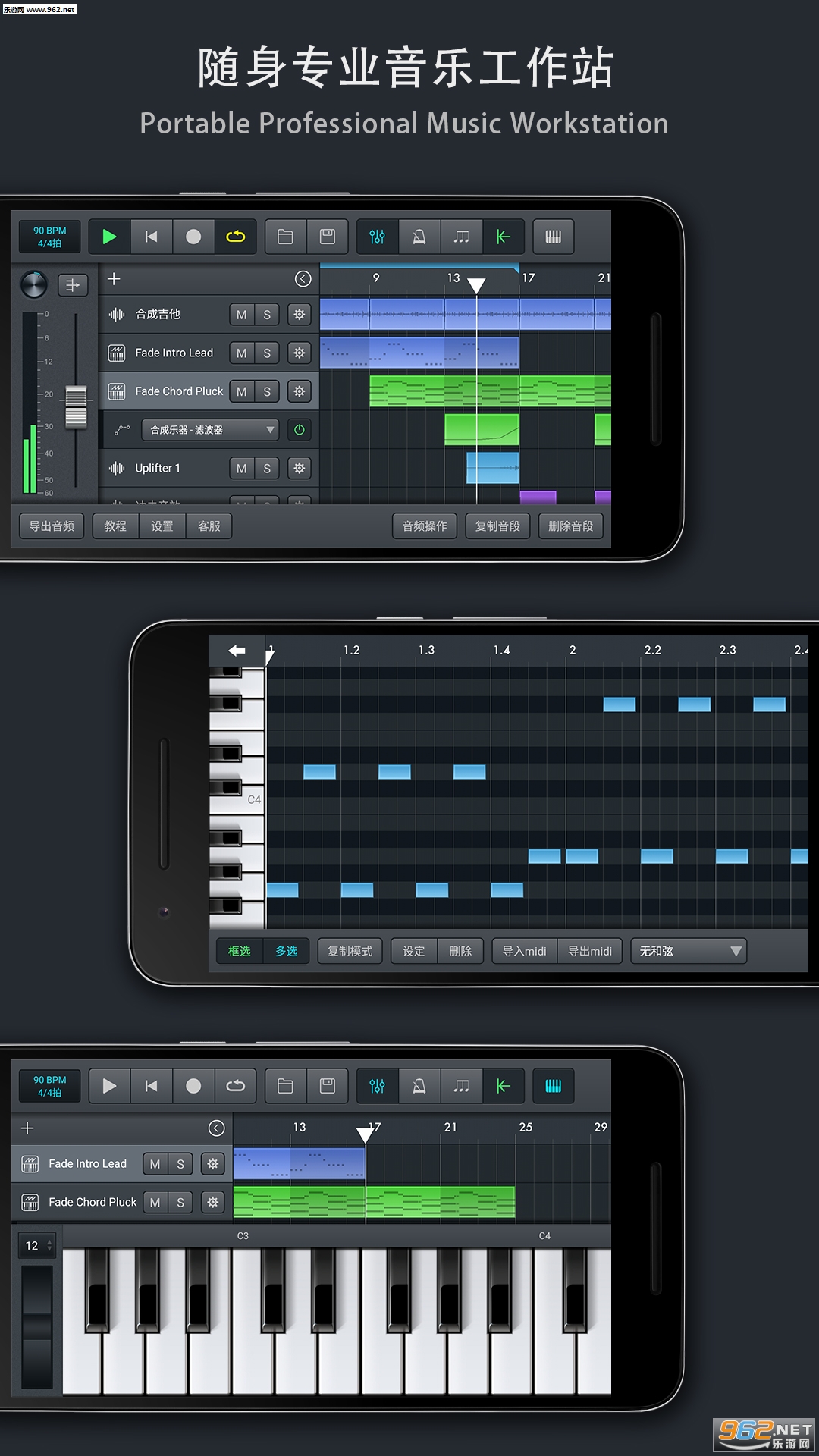Open the 无和弦 chord dropdown
Image resolution: width=819 pixels, height=1456 pixels.
point(689,951)
